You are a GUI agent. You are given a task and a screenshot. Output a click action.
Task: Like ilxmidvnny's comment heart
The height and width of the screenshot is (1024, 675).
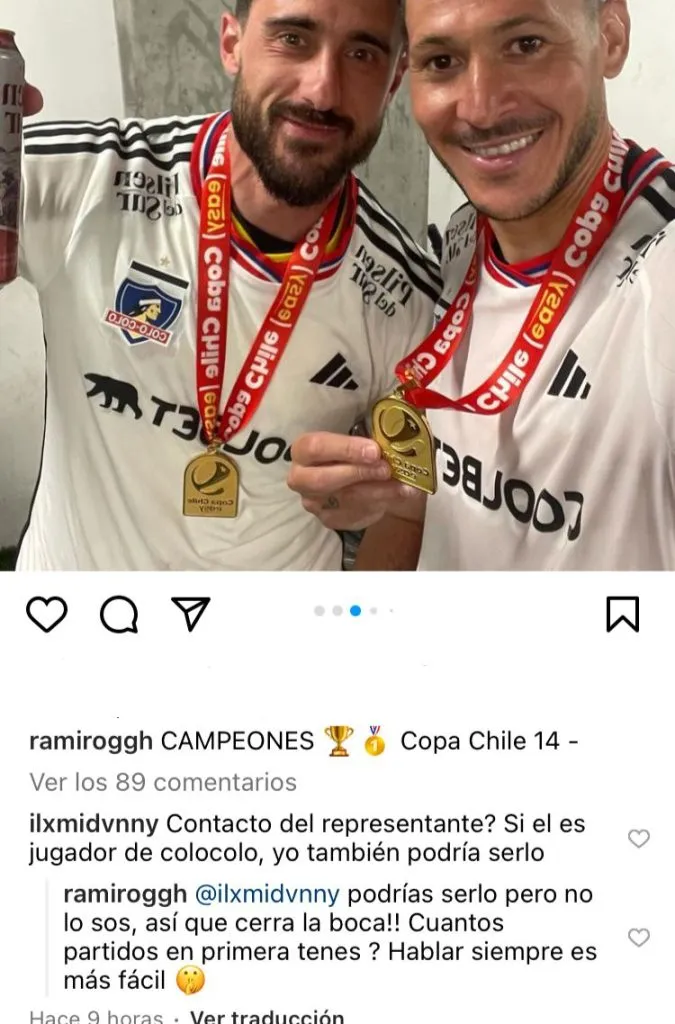(x=638, y=839)
